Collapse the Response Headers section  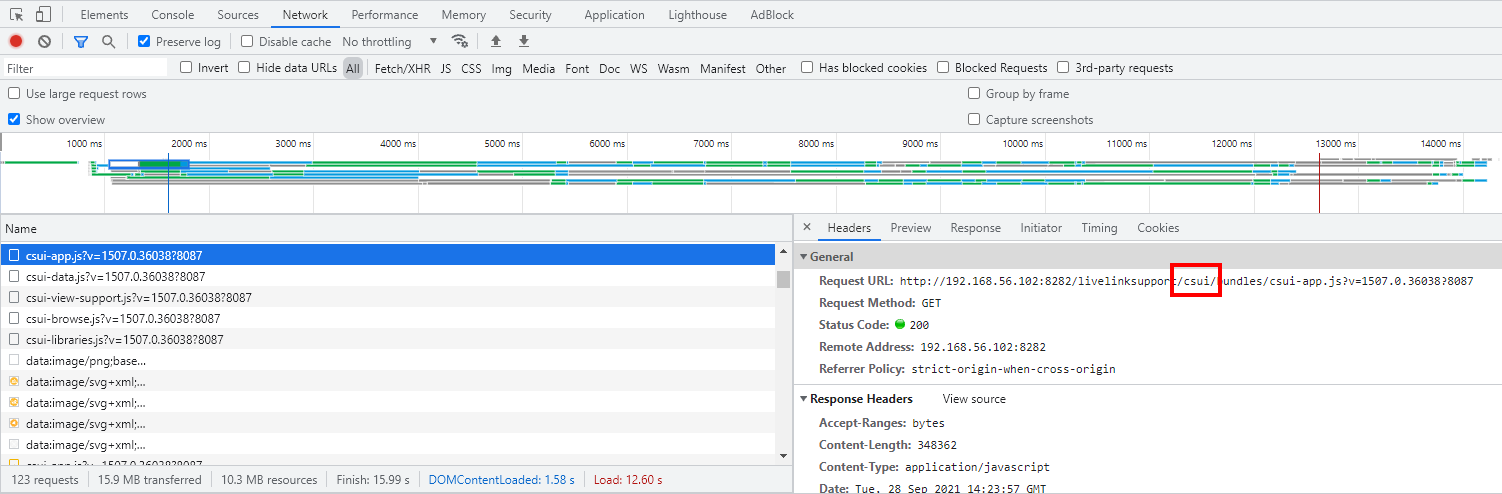click(x=804, y=399)
